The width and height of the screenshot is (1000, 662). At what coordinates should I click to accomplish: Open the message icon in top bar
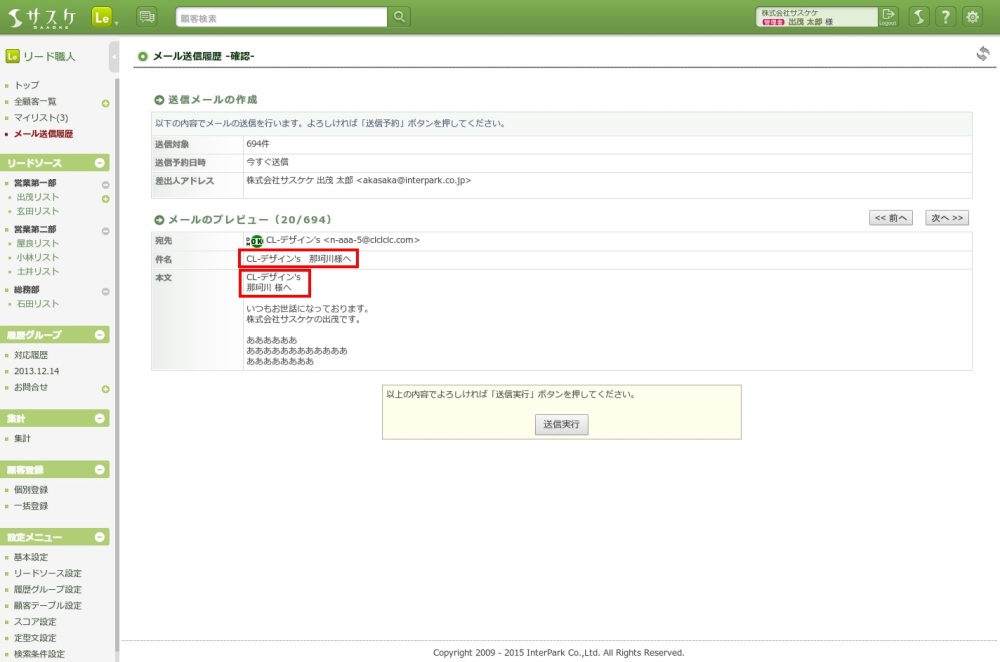coord(147,17)
